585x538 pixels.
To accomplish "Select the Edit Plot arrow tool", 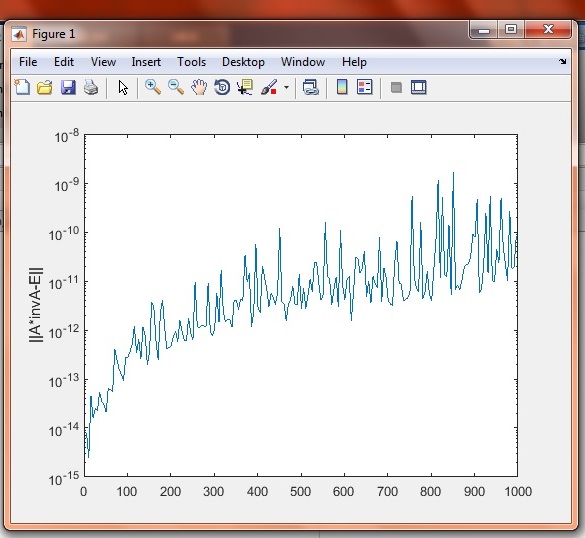I will pos(123,88).
